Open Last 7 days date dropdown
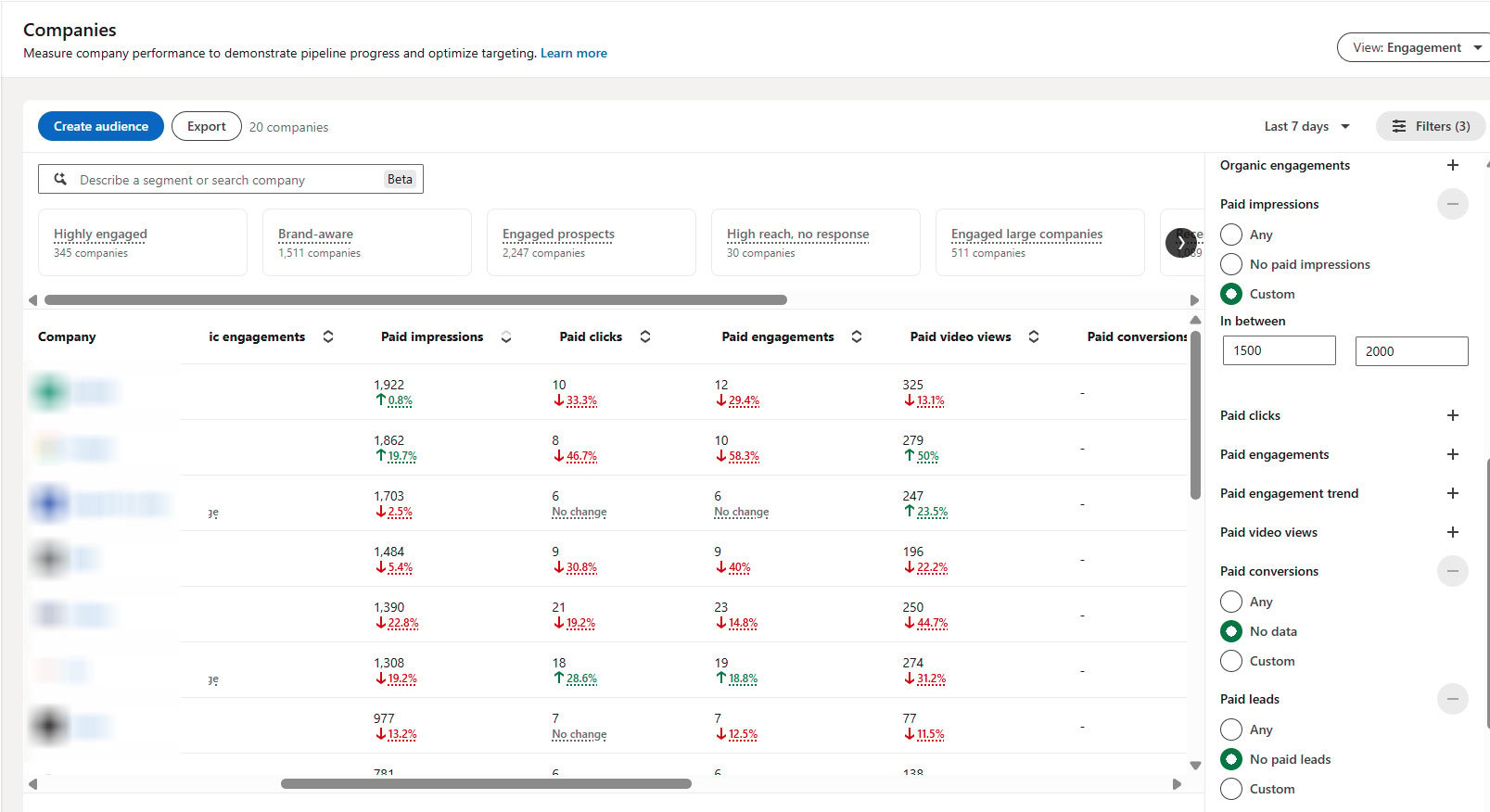The image size is (1490, 812). pyautogui.click(x=1306, y=126)
